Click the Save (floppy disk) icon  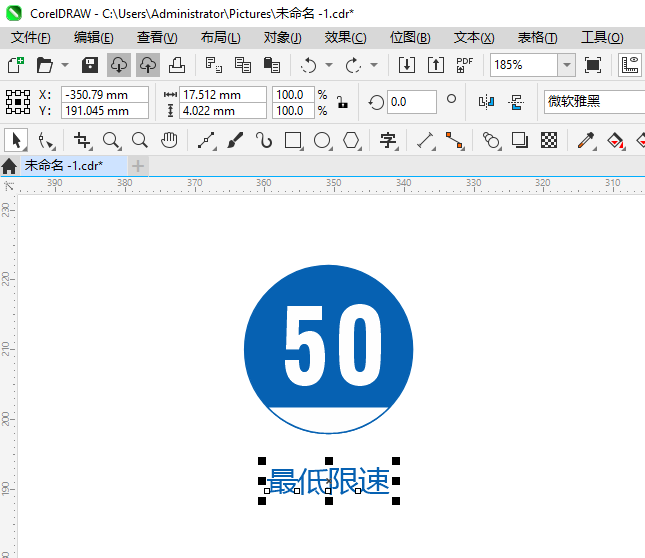click(x=89, y=65)
